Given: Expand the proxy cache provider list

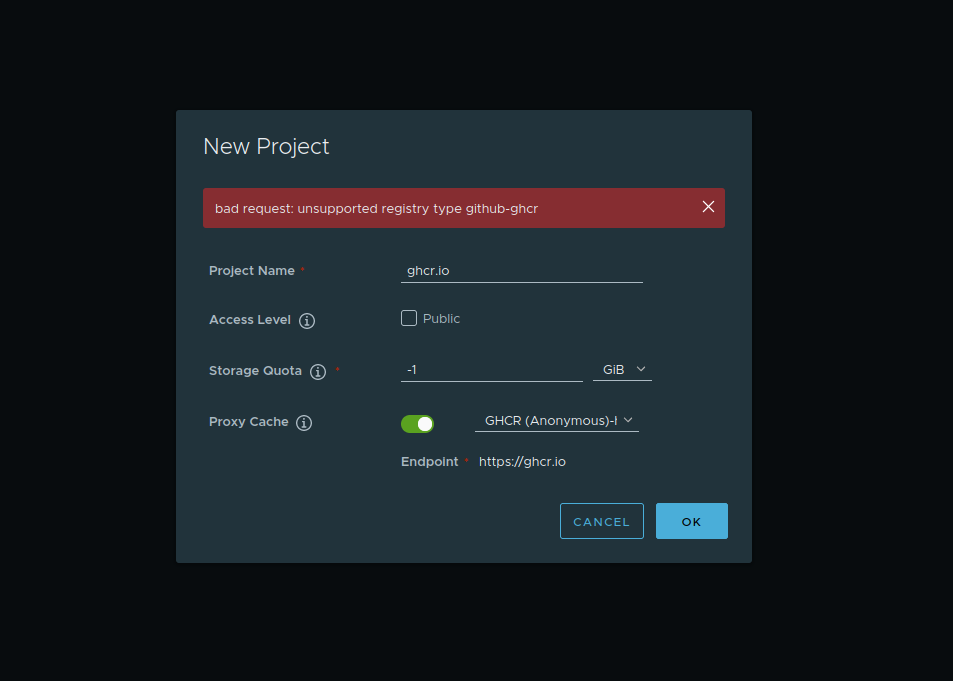Looking at the screenshot, I should [x=629, y=420].
